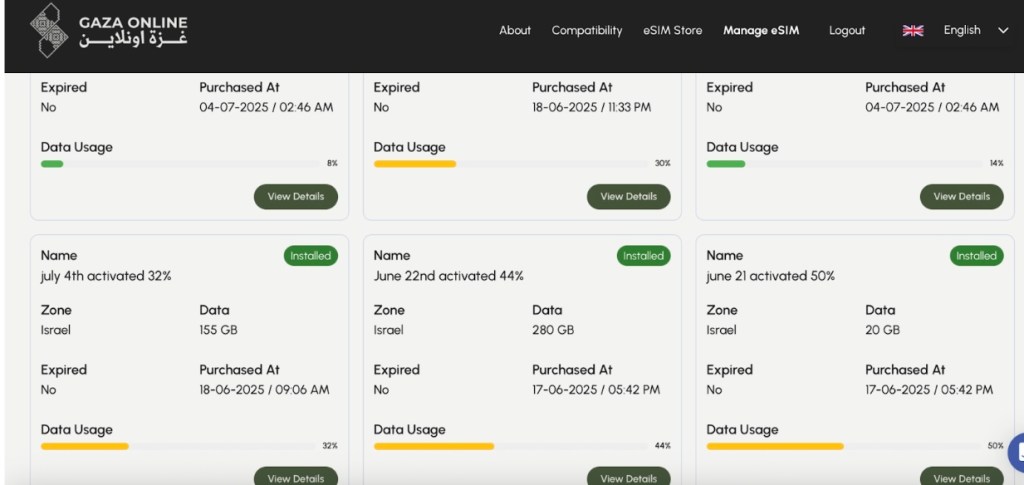Open the eSIM Store
The image size is (1024, 485).
pos(672,30)
